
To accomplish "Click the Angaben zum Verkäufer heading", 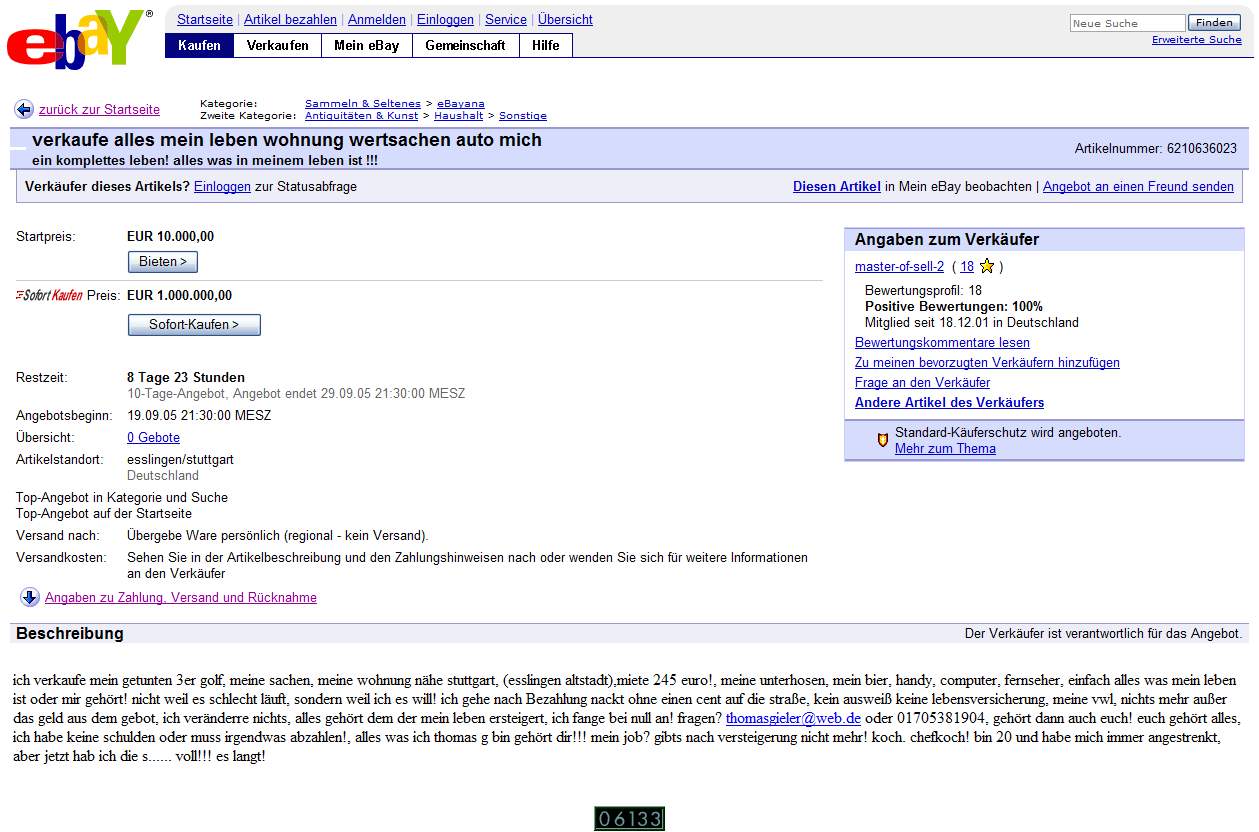I will (x=947, y=240).
